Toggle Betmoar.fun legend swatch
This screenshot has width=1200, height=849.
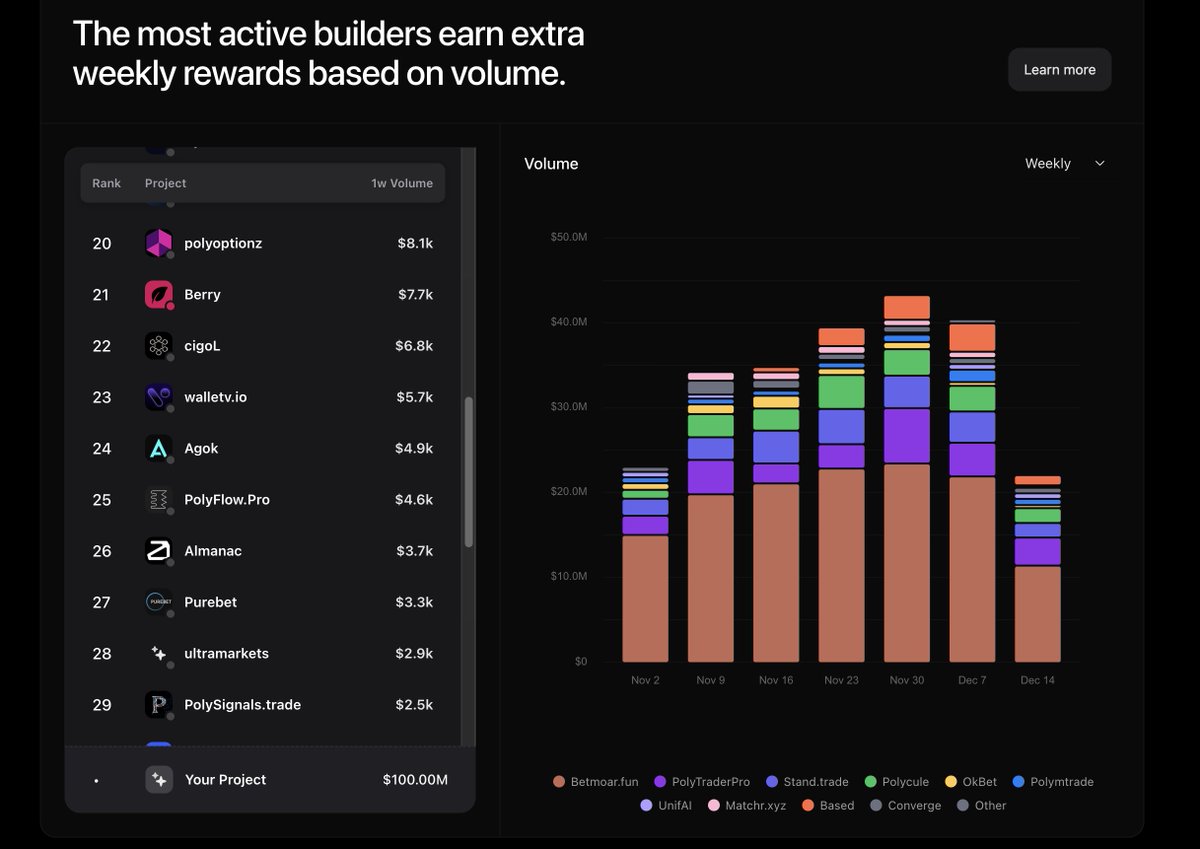pos(559,782)
